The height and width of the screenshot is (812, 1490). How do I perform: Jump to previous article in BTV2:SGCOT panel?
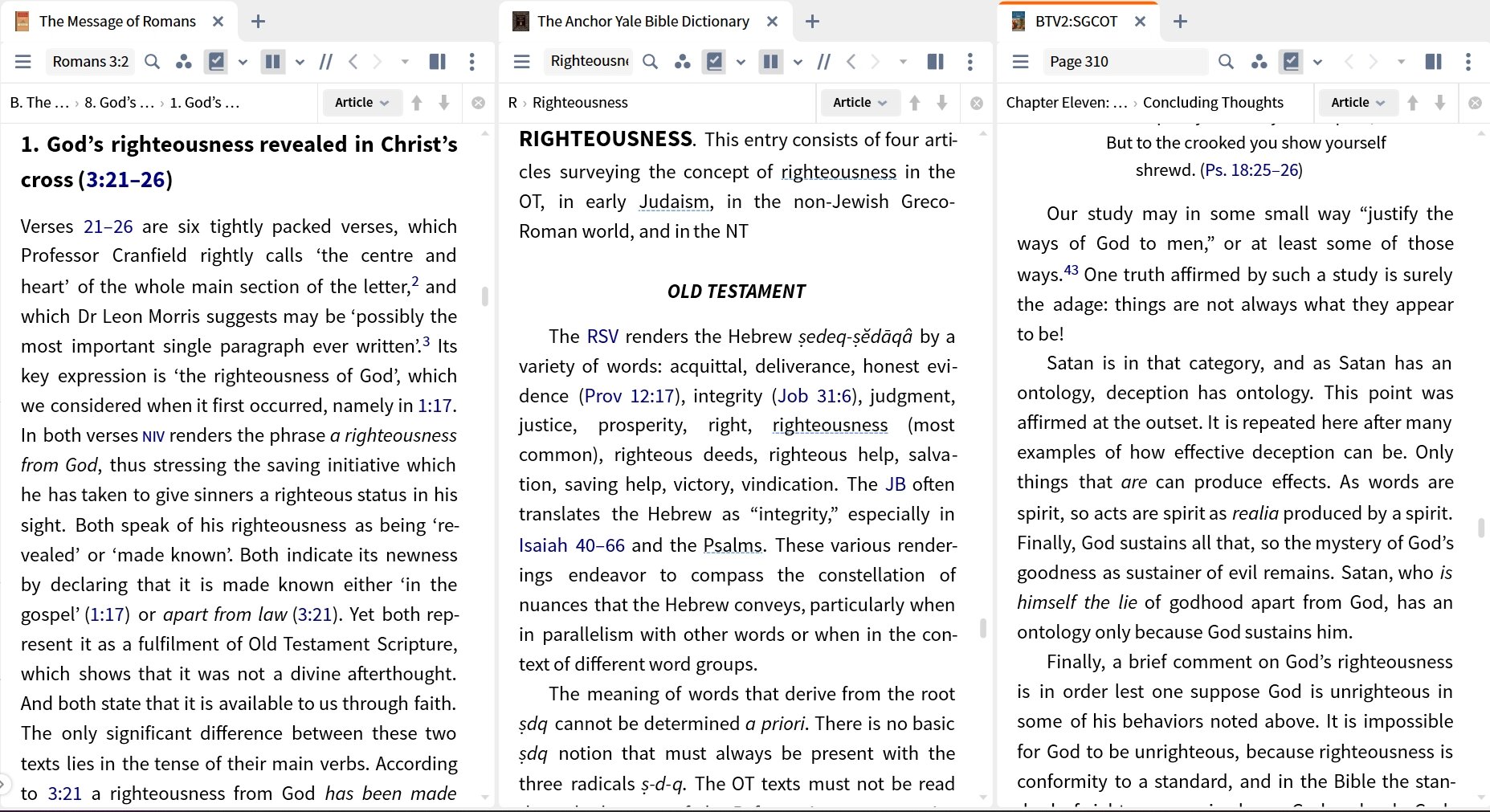click(1413, 103)
